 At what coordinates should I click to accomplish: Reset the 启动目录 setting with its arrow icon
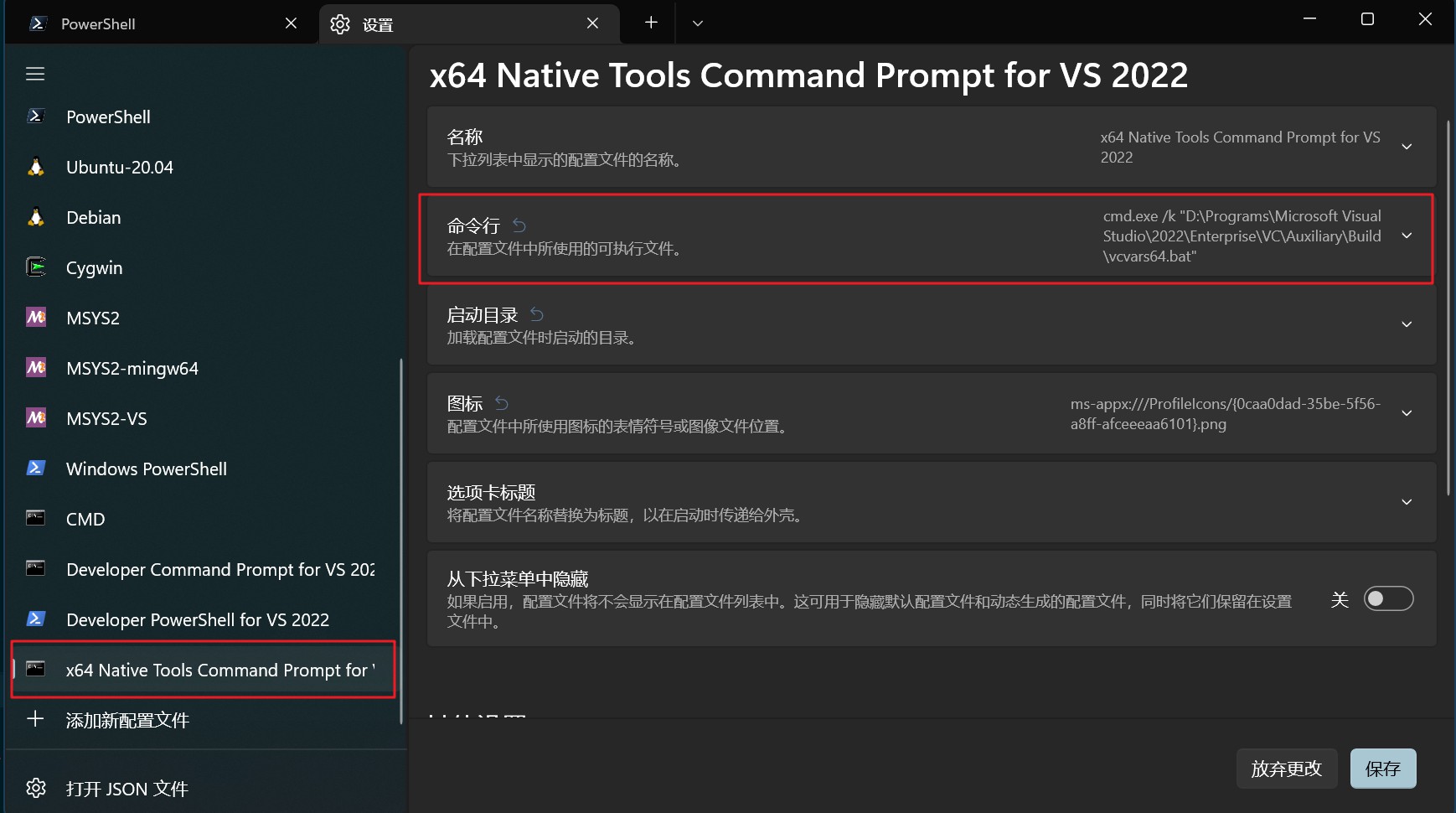(x=537, y=314)
